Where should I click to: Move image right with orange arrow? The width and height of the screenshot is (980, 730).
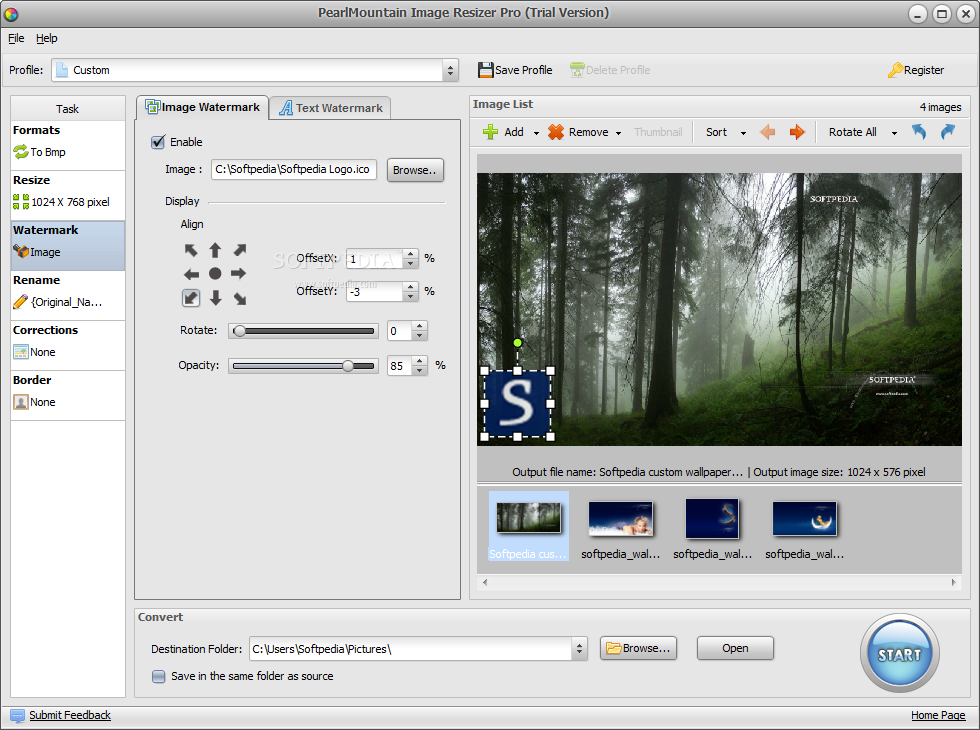click(x=797, y=132)
